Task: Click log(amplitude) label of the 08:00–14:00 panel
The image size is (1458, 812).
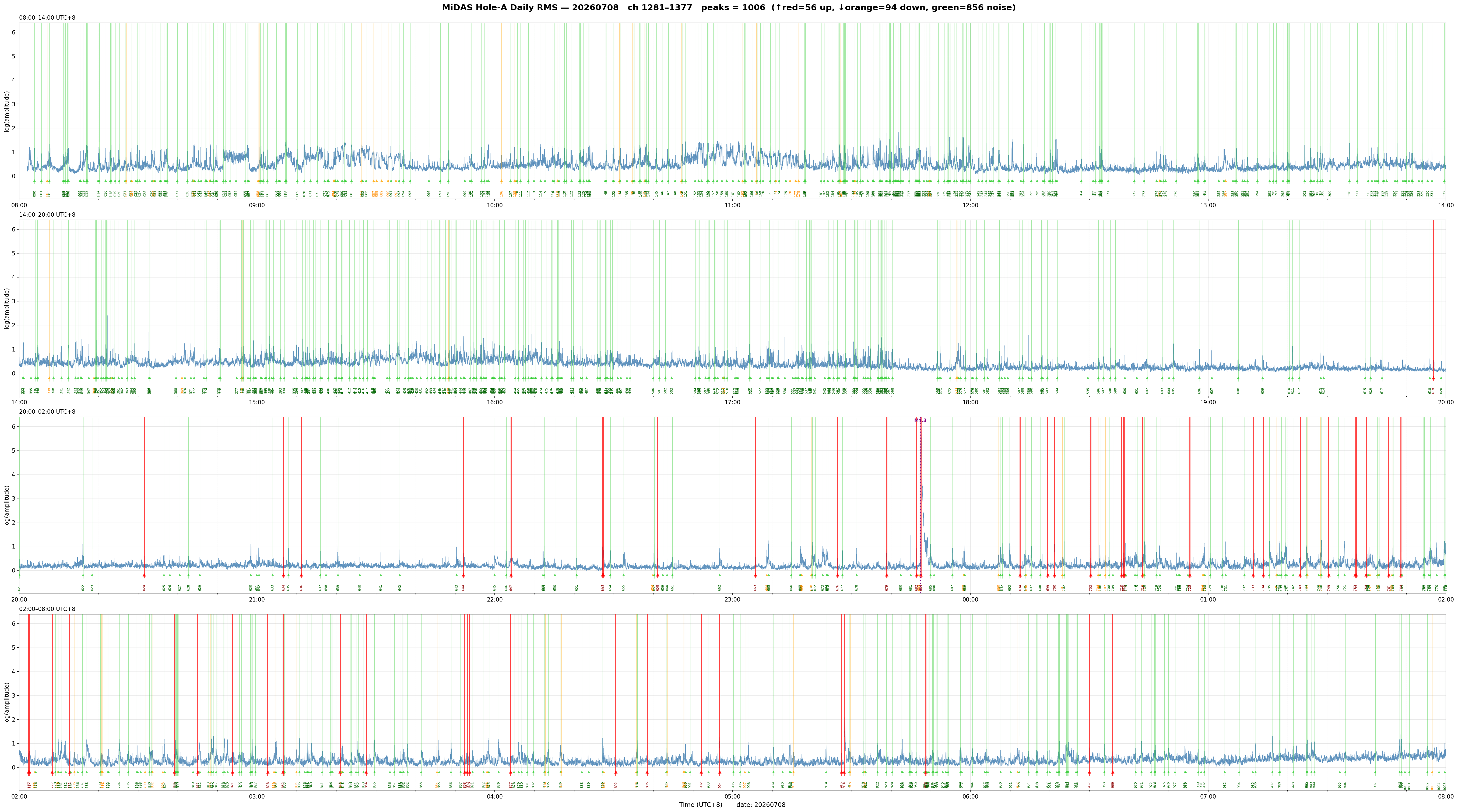Action: 7,111
